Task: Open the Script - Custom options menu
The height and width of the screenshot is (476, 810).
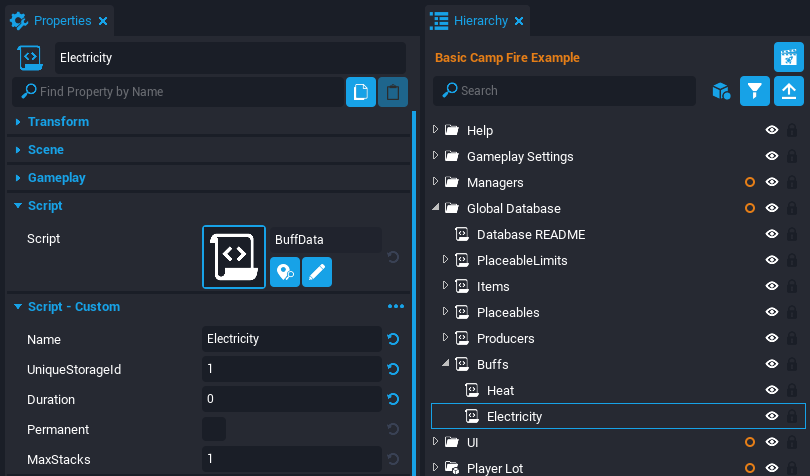Action: [x=396, y=307]
